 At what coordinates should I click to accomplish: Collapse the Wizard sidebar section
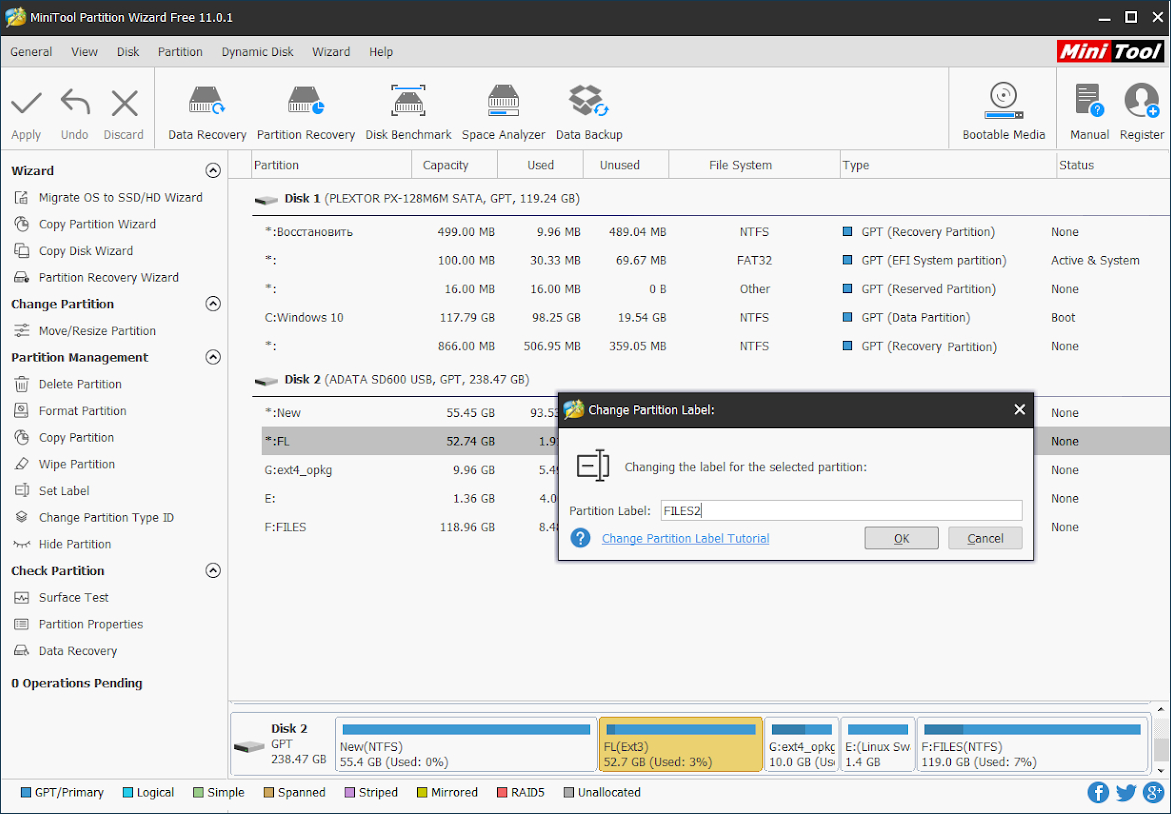212,171
